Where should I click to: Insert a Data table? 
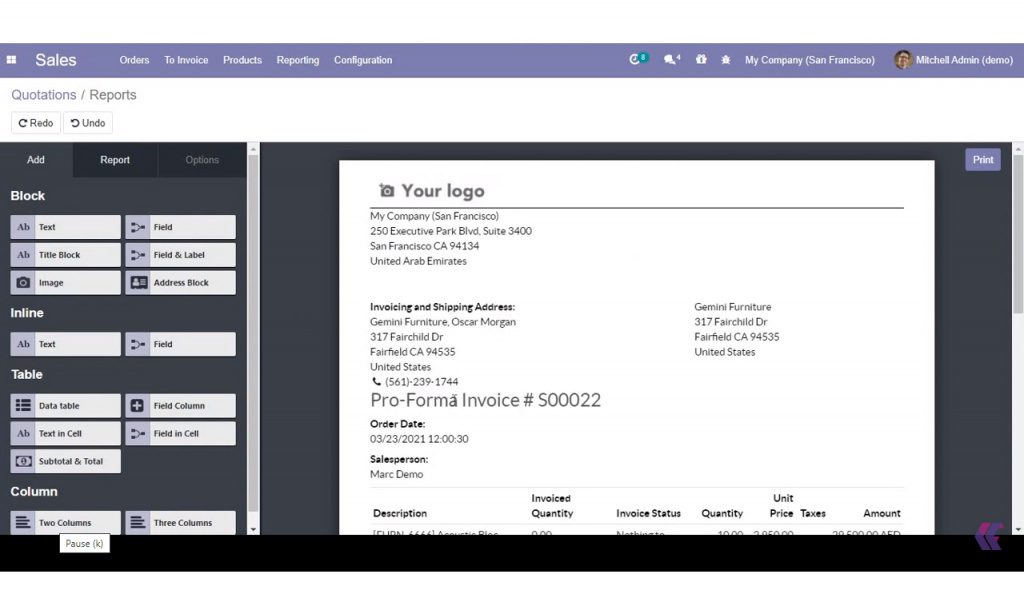click(x=65, y=405)
